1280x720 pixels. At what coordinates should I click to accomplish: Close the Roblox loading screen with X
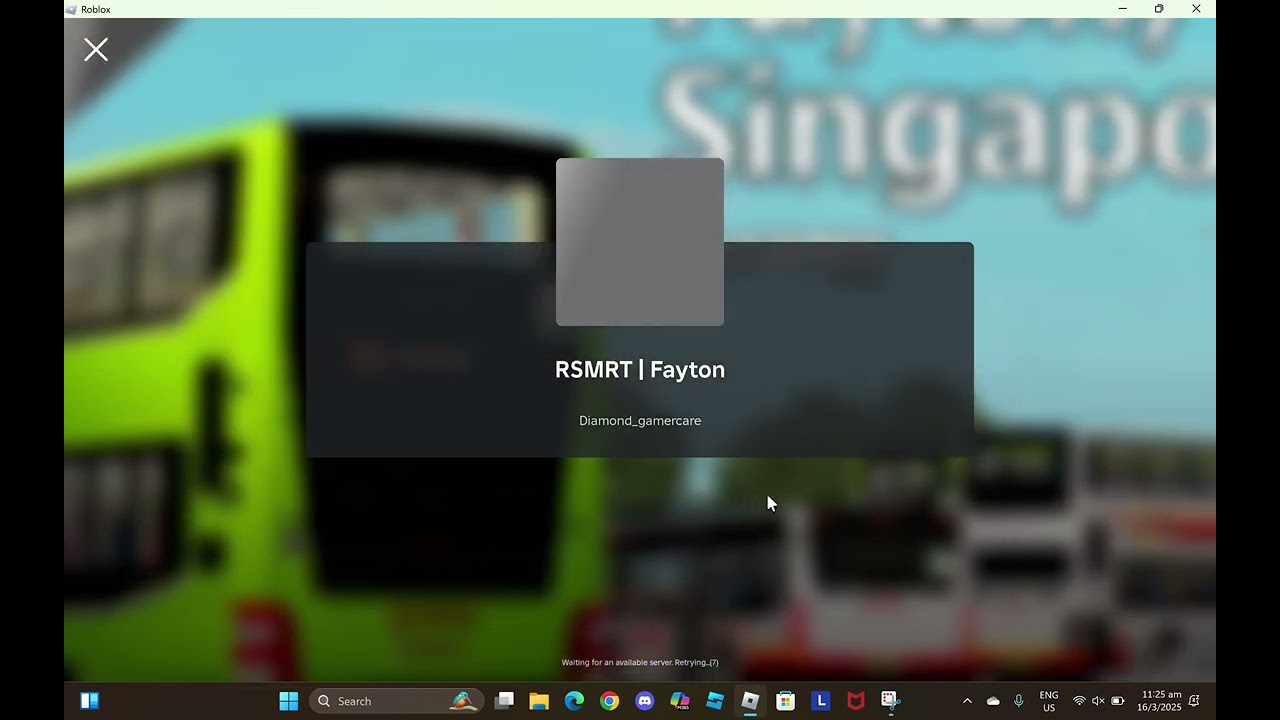click(96, 49)
